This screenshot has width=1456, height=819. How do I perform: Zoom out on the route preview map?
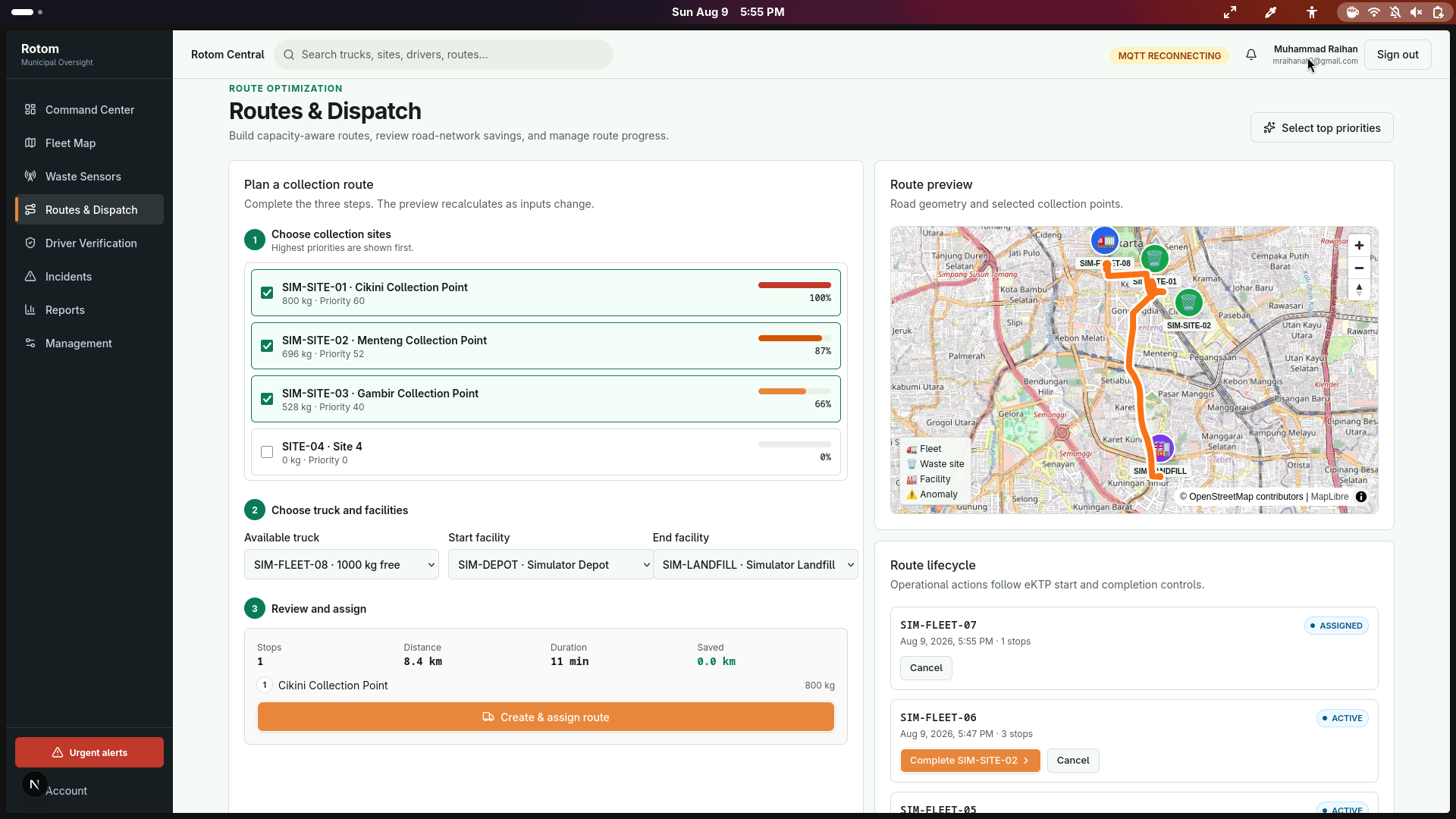(1359, 268)
